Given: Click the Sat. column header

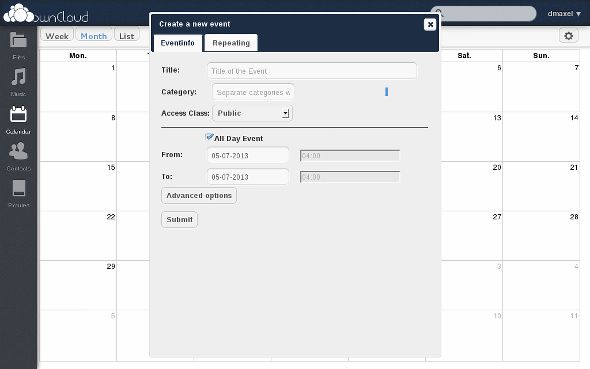Looking at the screenshot, I should (464, 56).
